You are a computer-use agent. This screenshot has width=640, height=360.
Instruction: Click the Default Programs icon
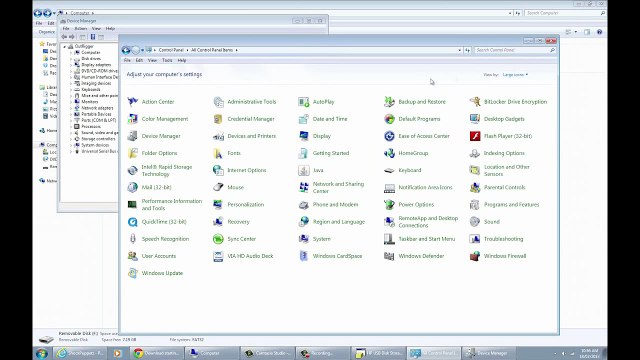(x=389, y=119)
